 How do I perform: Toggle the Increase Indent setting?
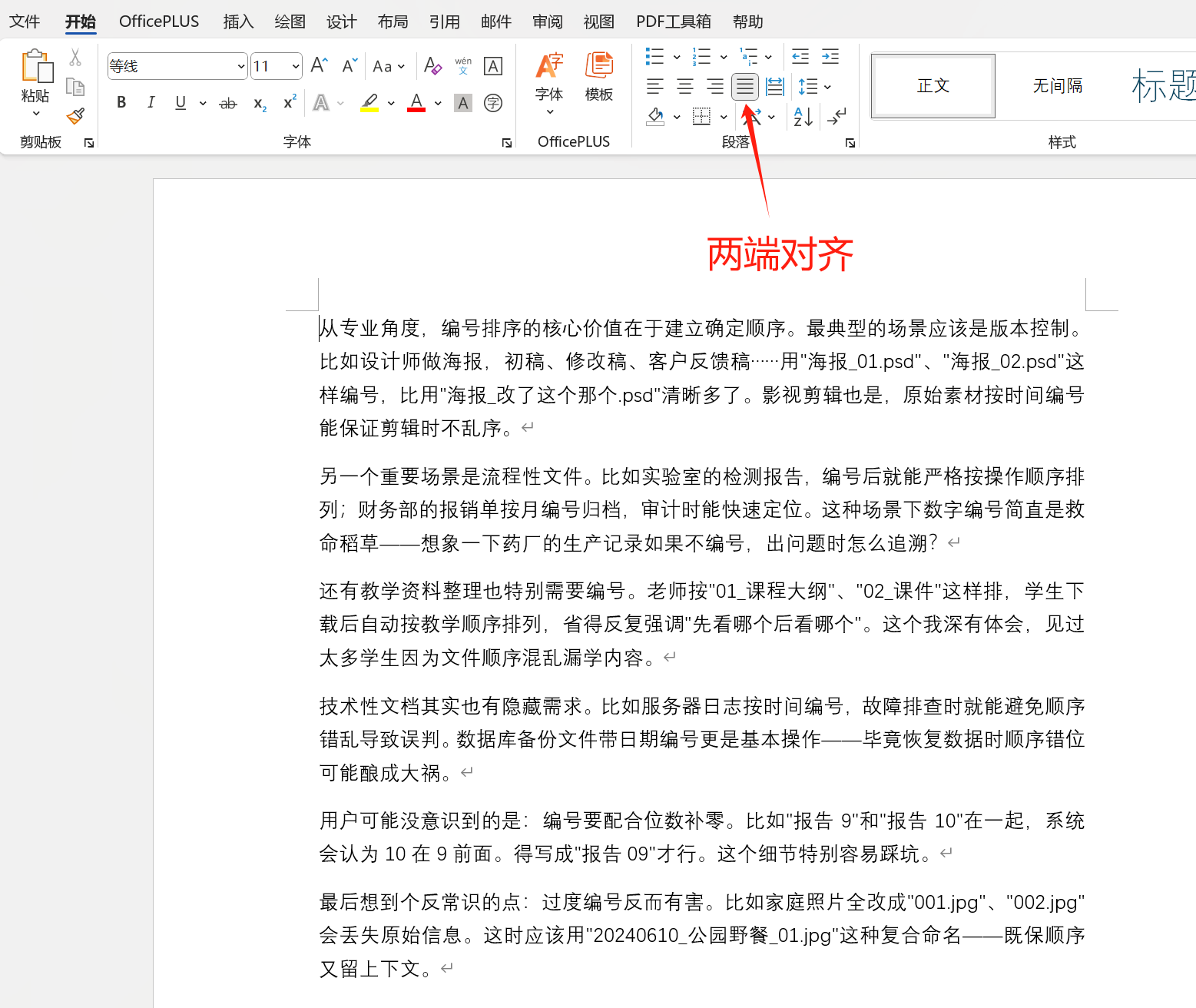[x=830, y=56]
